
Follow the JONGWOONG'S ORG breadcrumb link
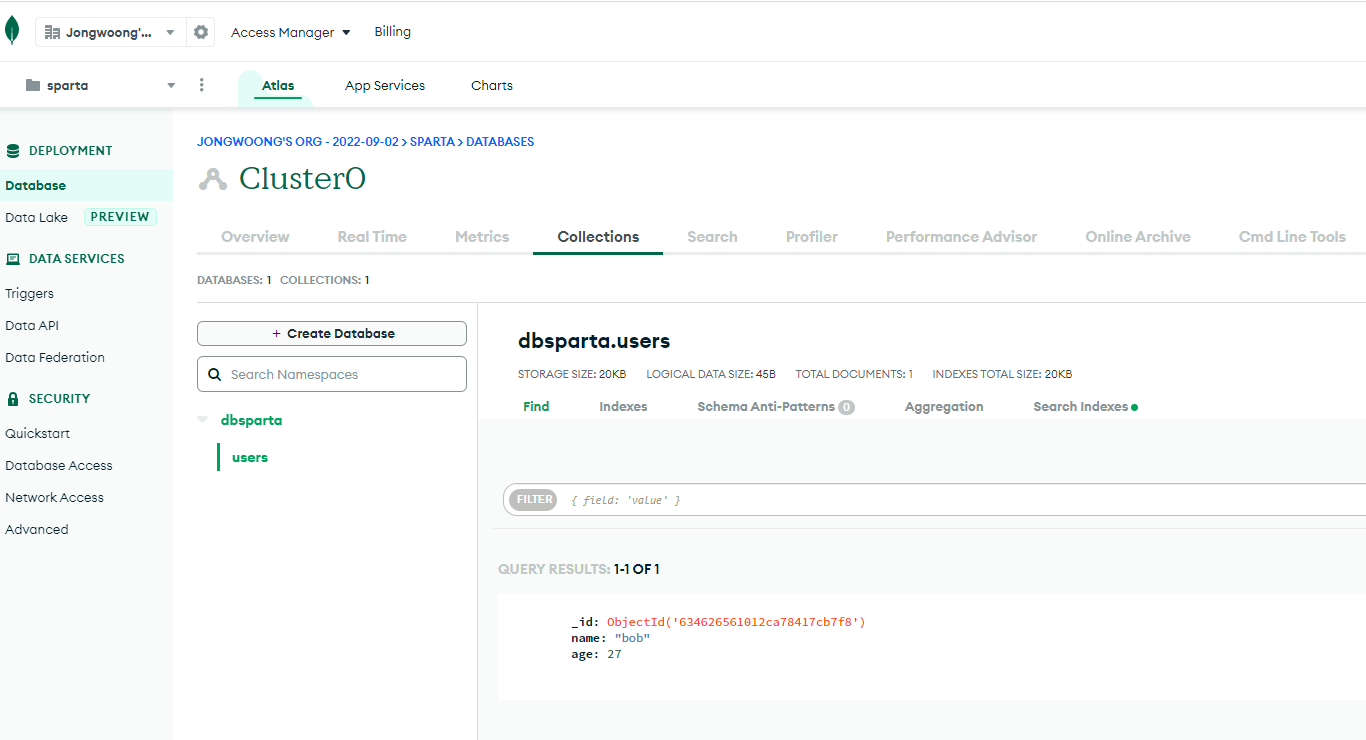(298, 142)
